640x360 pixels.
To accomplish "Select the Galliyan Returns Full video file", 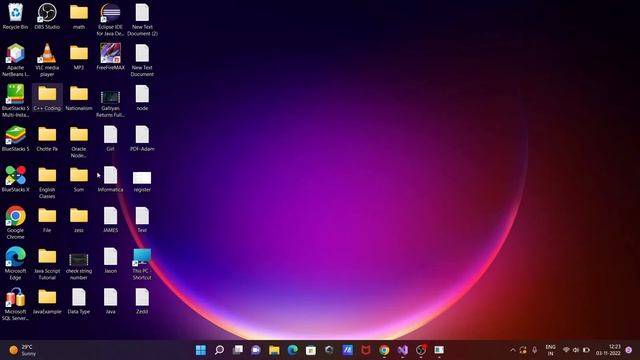I will (110, 104).
